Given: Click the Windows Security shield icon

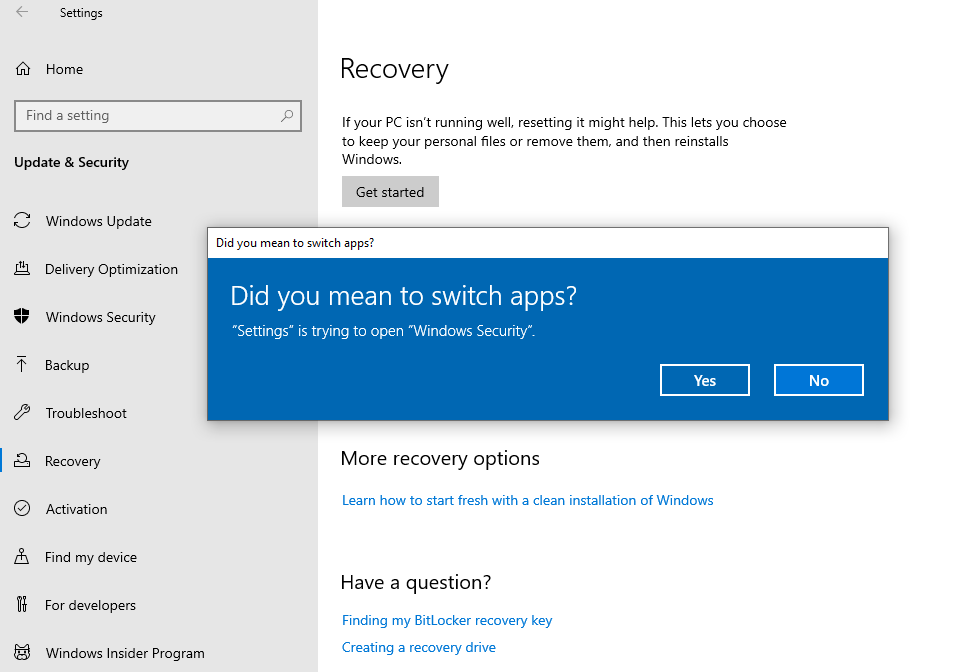Looking at the screenshot, I should pos(22,317).
